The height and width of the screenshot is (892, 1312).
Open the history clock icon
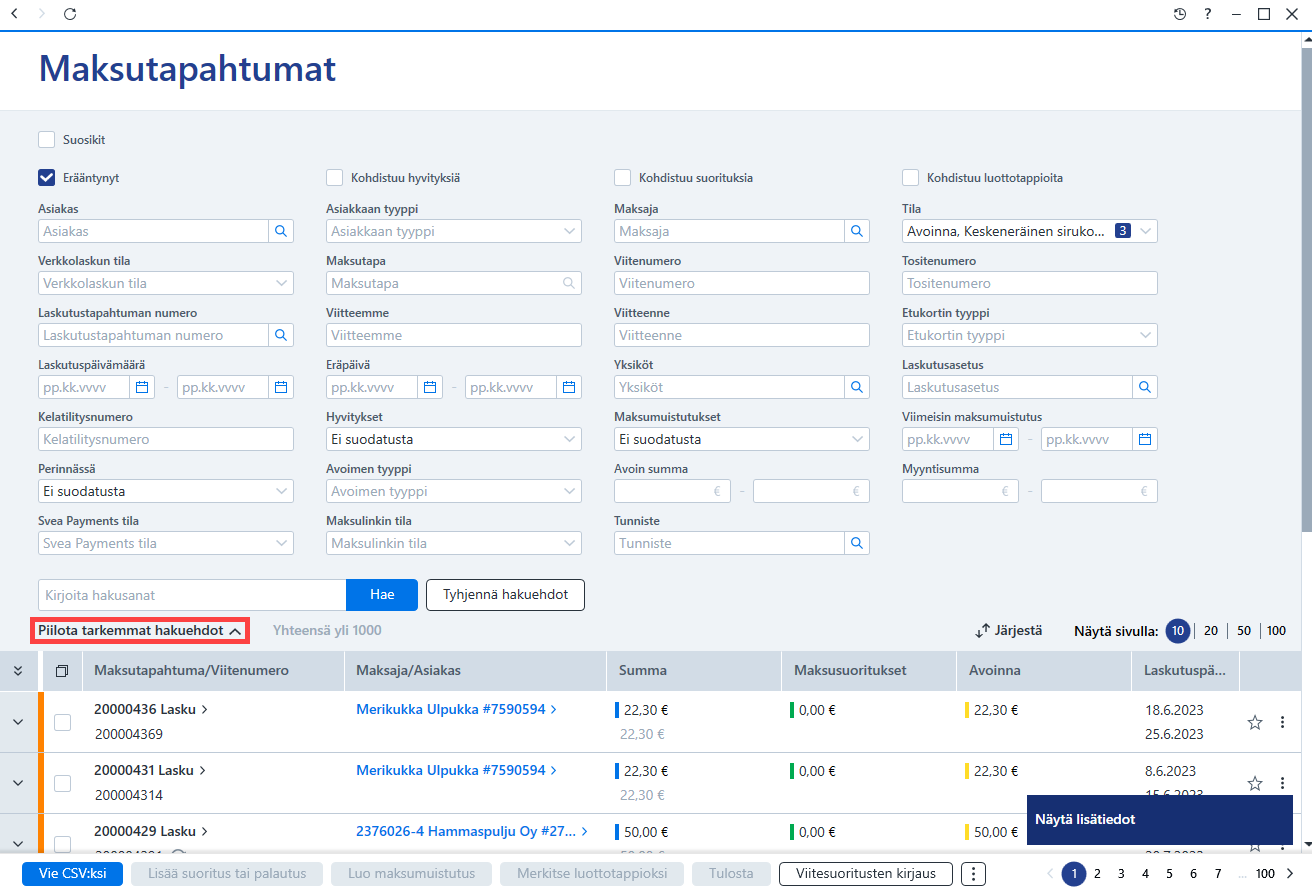click(x=1180, y=14)
